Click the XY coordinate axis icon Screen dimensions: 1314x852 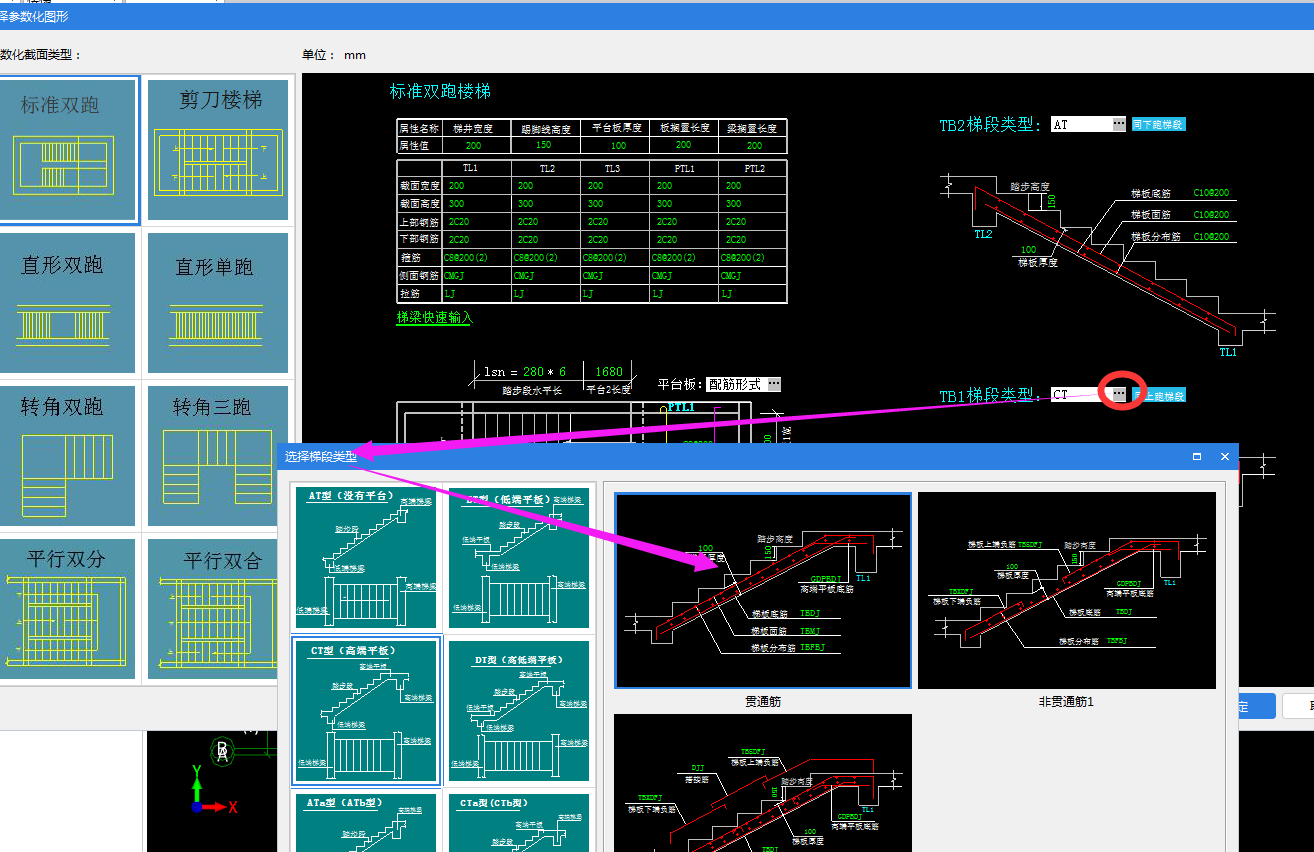[x=214, y=787]
